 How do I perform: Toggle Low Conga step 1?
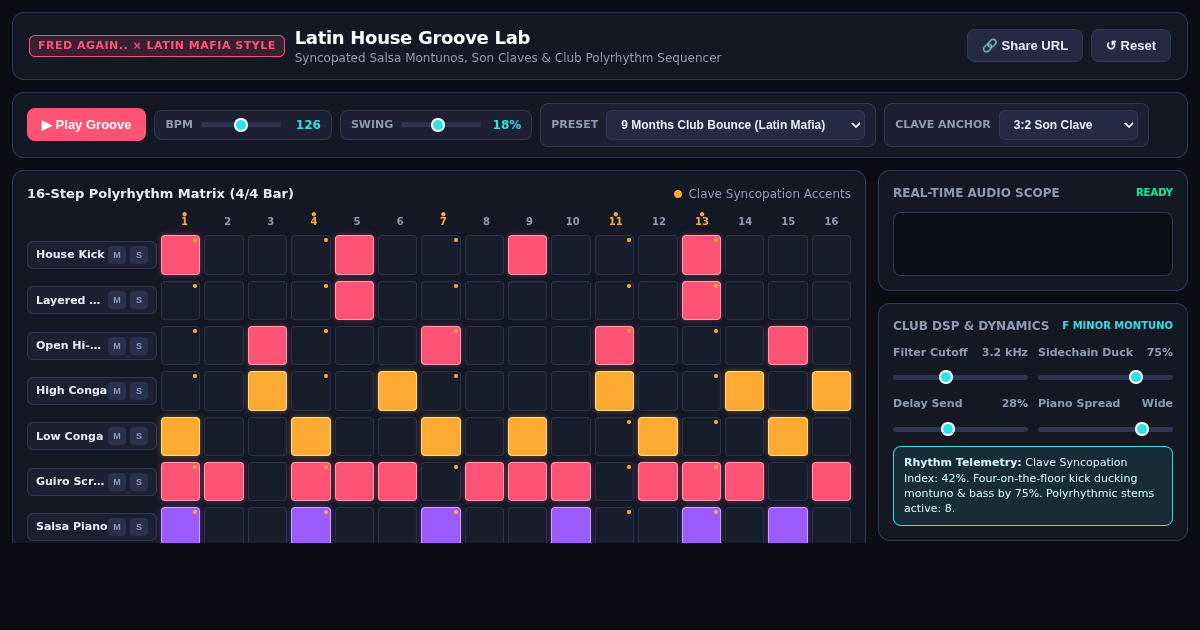[181, 436]
